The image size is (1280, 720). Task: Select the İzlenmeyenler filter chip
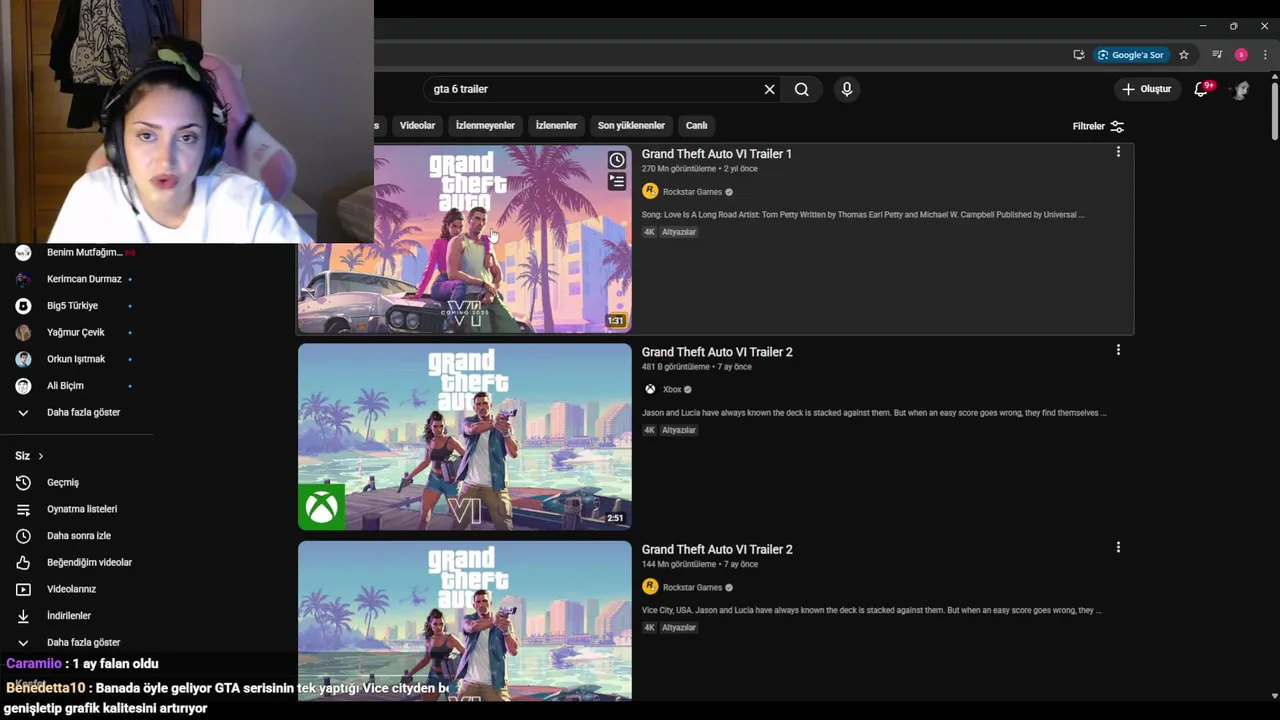485,125
